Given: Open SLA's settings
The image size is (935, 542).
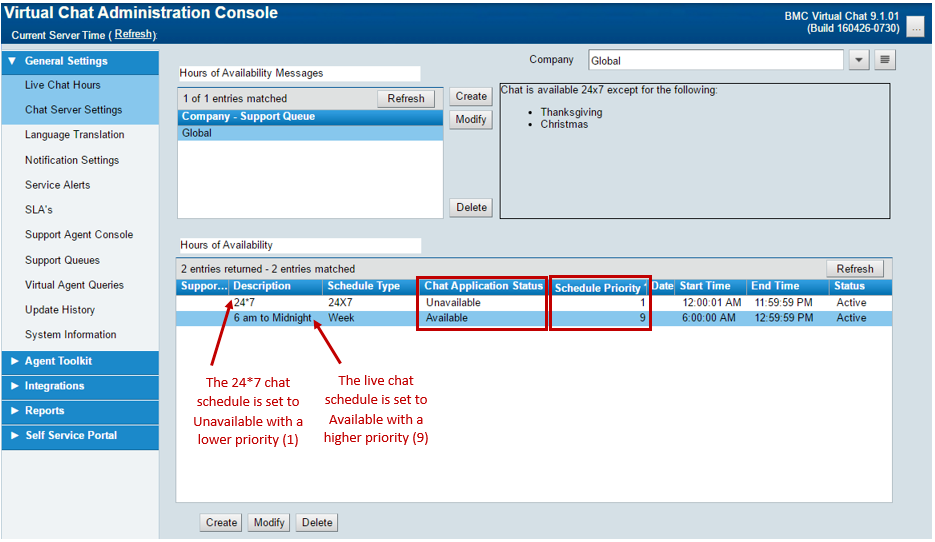Looking at the screenshot, I should [x=39, y=210].
